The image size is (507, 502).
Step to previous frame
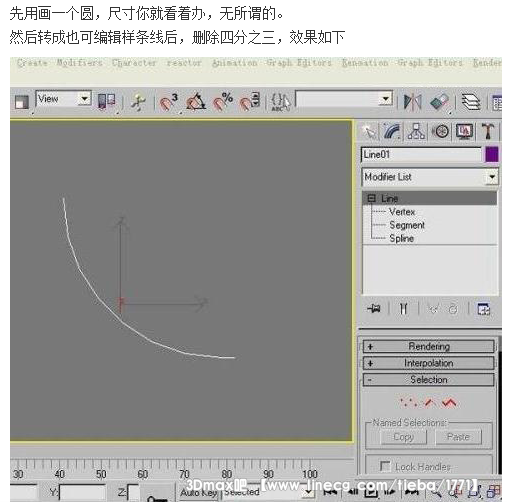pos(353,492)
